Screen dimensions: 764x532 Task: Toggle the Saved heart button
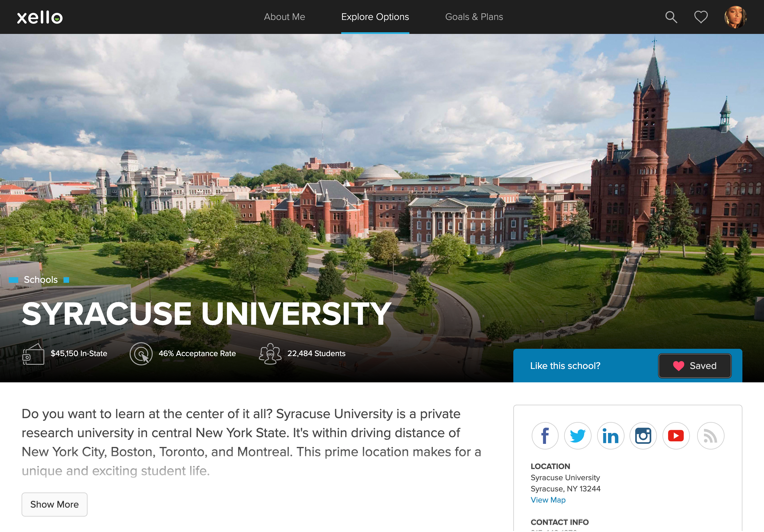695,366
